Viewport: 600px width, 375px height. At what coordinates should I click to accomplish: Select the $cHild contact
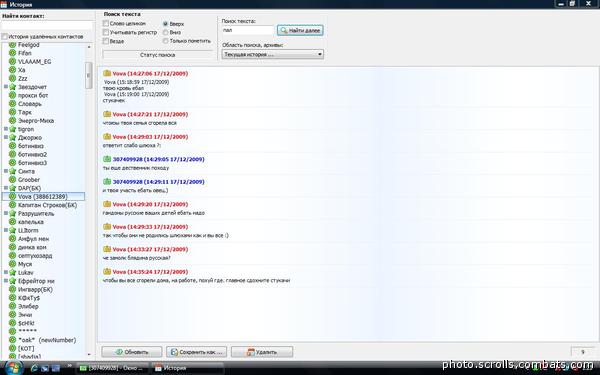pyautogui.click(x=26, y=323)
